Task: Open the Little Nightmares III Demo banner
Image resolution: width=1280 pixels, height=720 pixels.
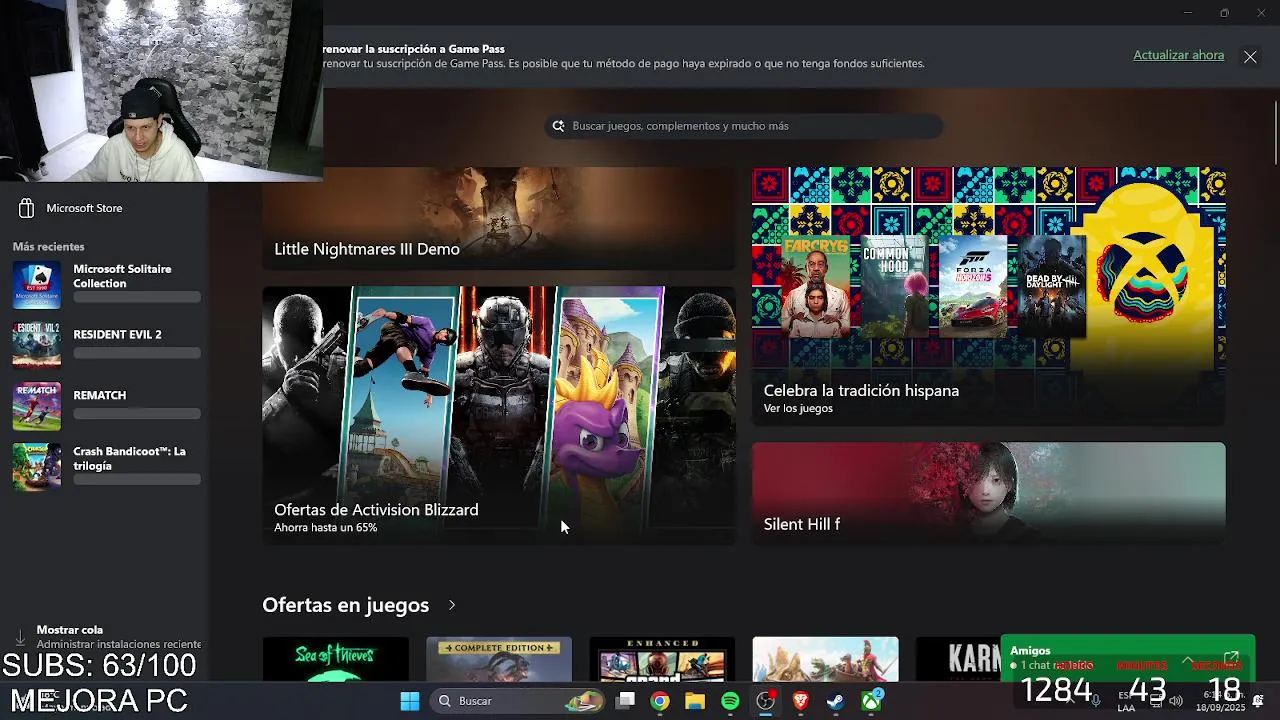Action: pyautogui.click(x=499, y=218)
